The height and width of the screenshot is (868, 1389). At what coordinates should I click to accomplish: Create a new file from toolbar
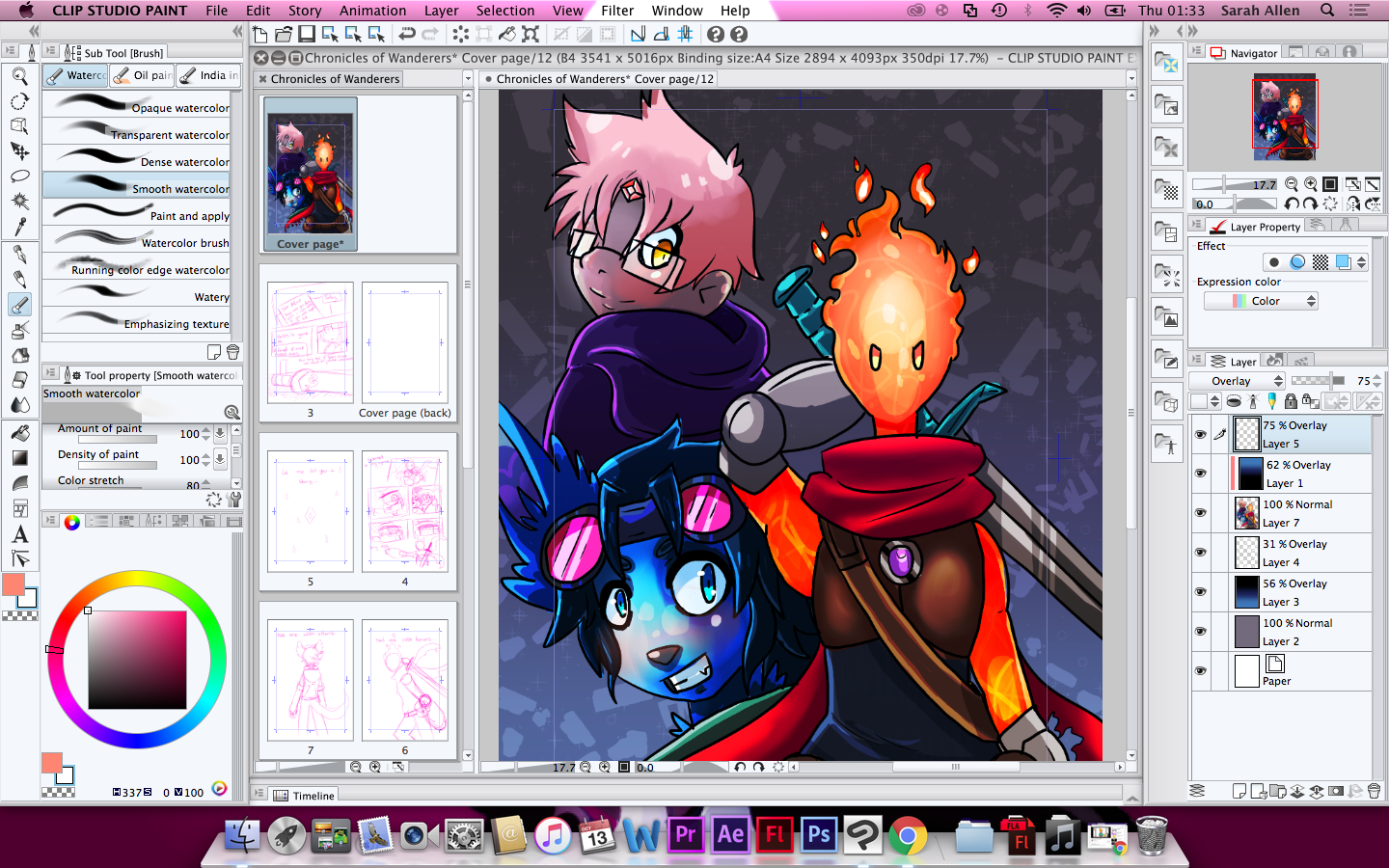pos(260,34)
